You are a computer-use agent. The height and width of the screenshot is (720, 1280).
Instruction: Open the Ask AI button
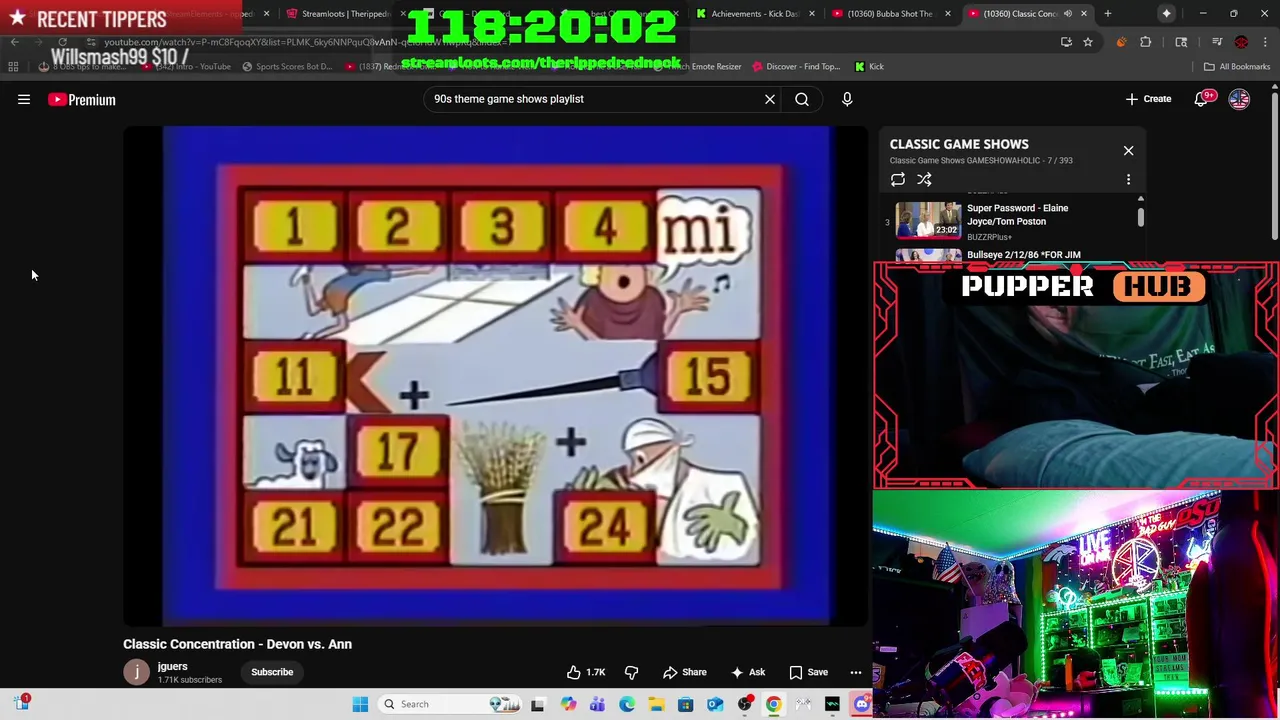click(x=748, y=673)
